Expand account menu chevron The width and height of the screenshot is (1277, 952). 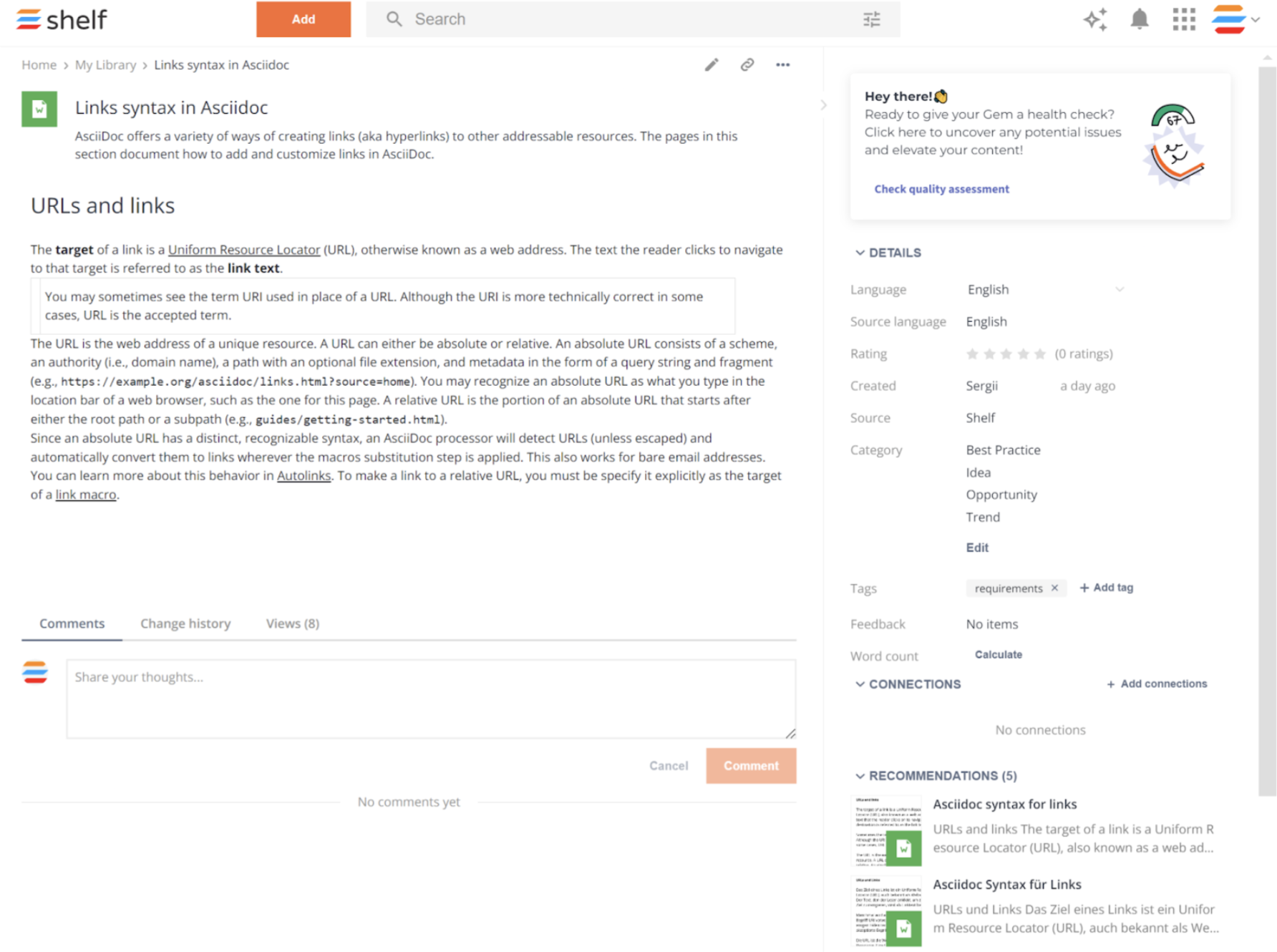pos(1256,19)
